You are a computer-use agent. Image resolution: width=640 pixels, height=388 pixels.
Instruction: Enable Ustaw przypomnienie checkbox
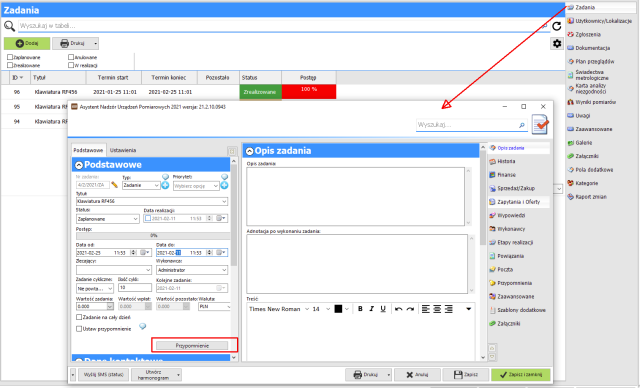79,329
